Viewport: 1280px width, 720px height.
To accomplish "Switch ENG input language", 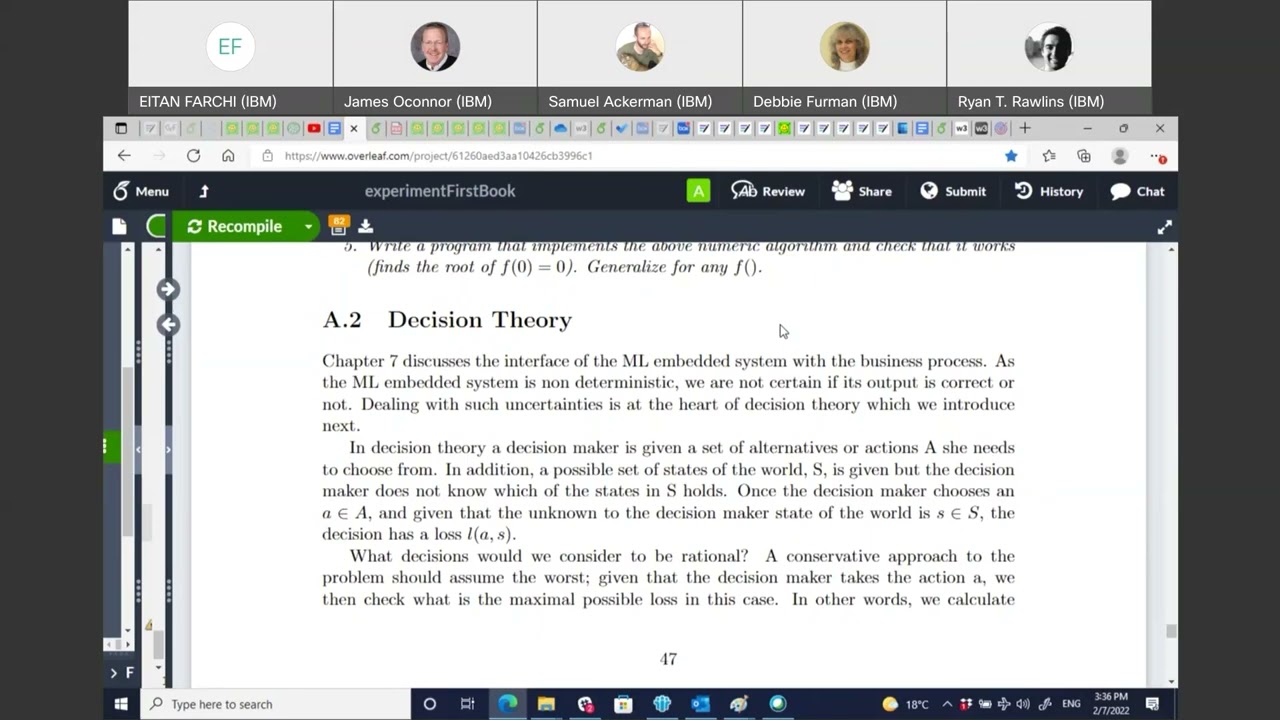I will 1071,704.
